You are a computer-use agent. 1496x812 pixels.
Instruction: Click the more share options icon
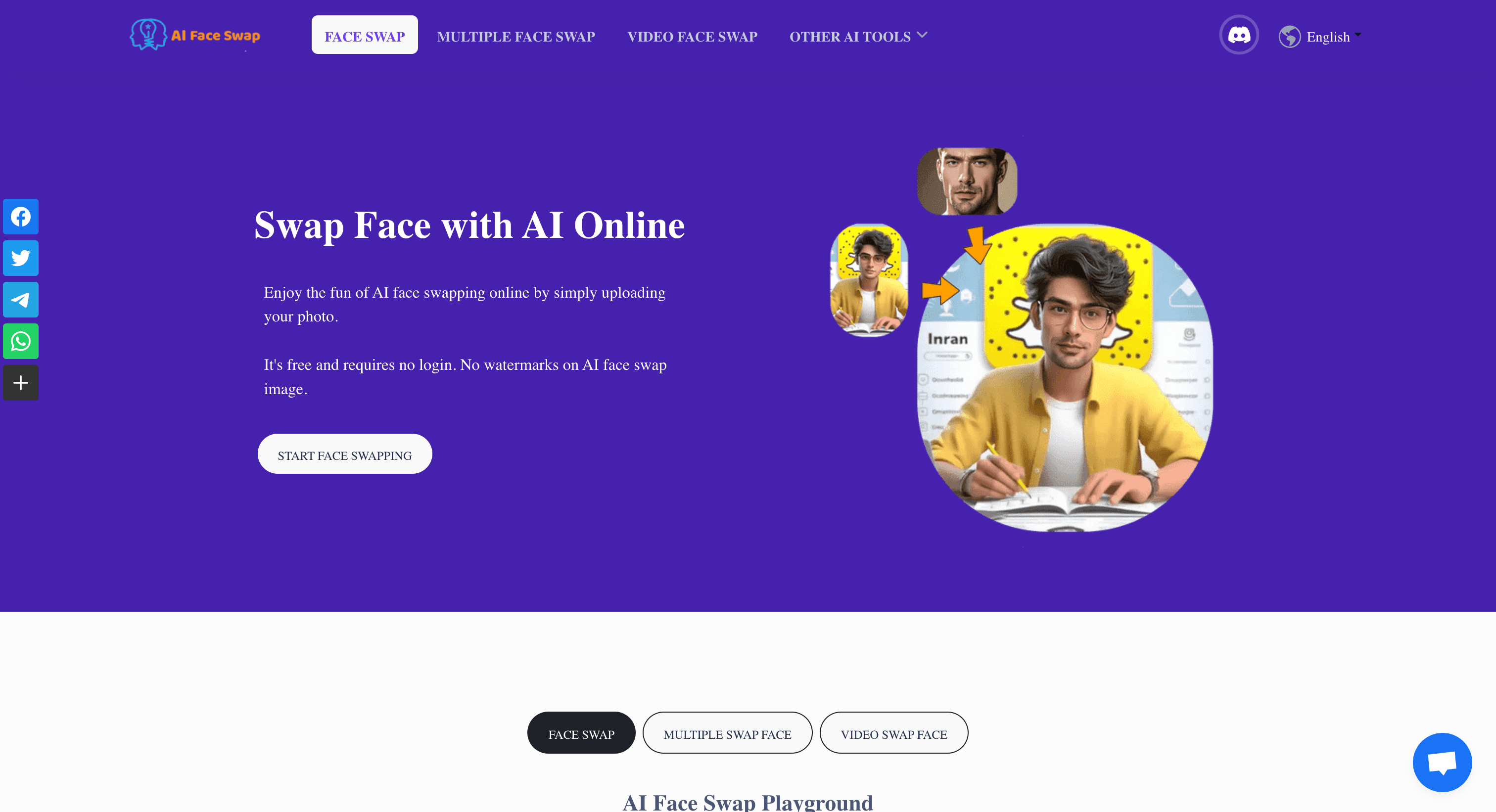point(20,383)
